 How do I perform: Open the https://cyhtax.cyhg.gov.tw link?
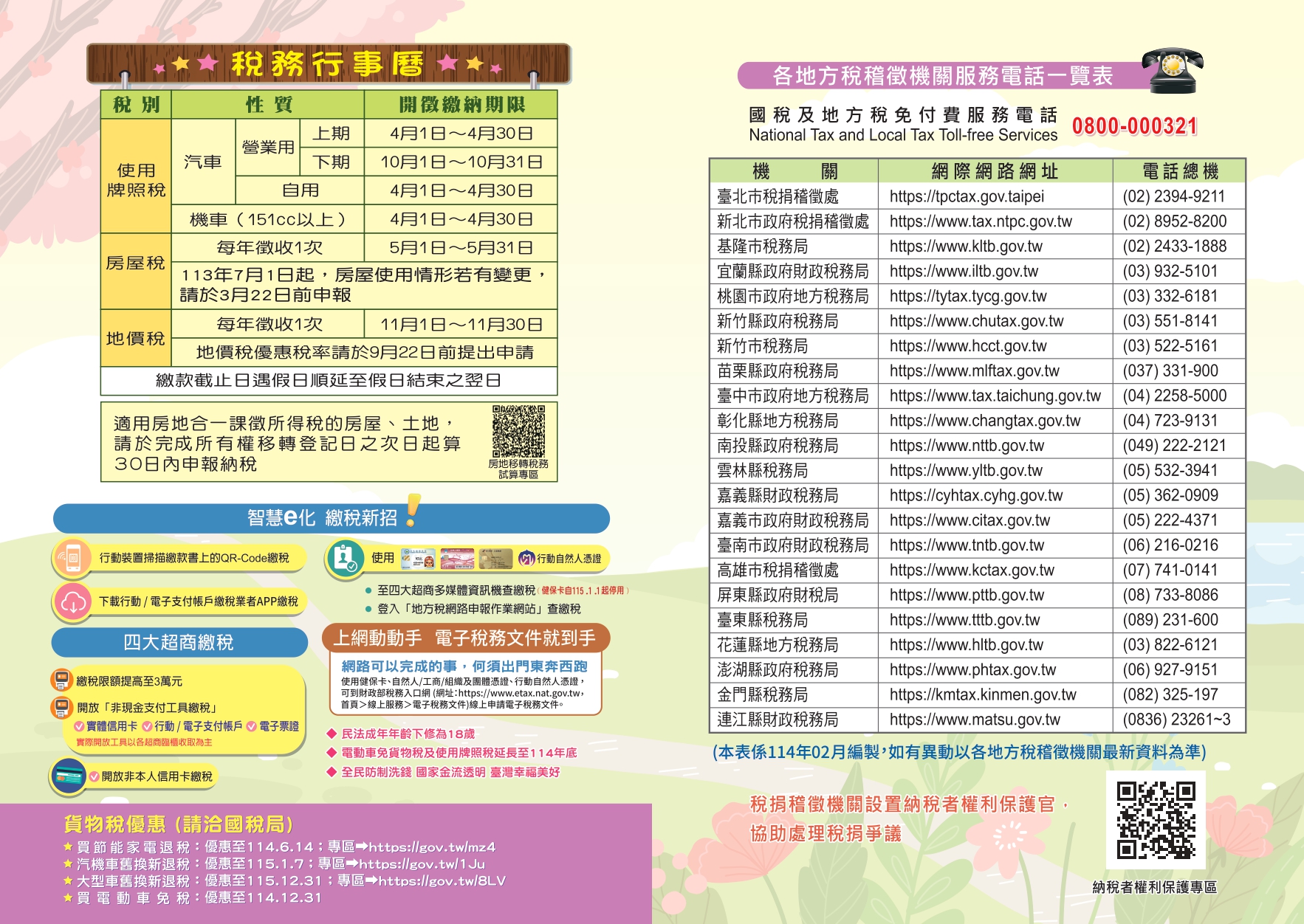click(x=976, y=496)
